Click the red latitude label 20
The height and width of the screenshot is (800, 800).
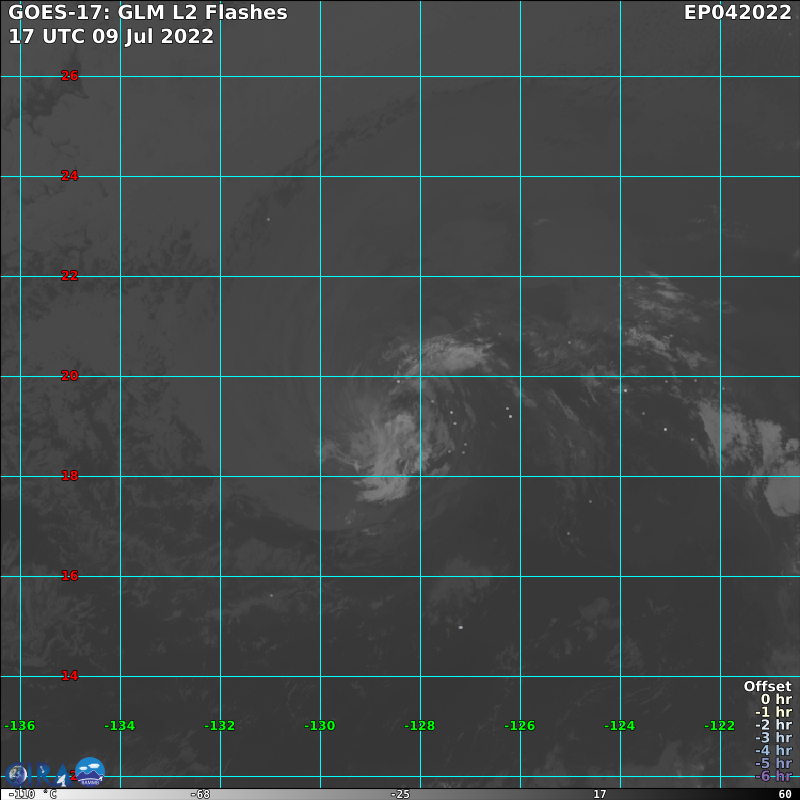(69, 375)
